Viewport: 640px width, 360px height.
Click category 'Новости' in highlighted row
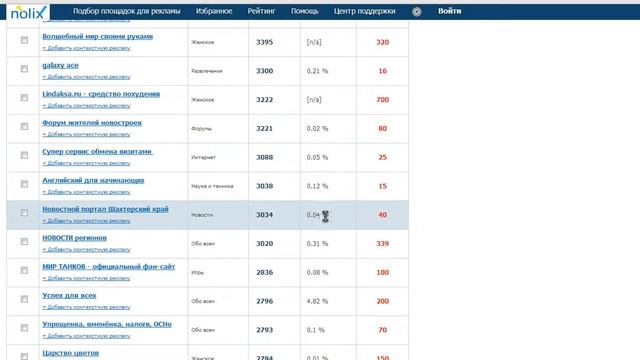click(x=202, y=215)
